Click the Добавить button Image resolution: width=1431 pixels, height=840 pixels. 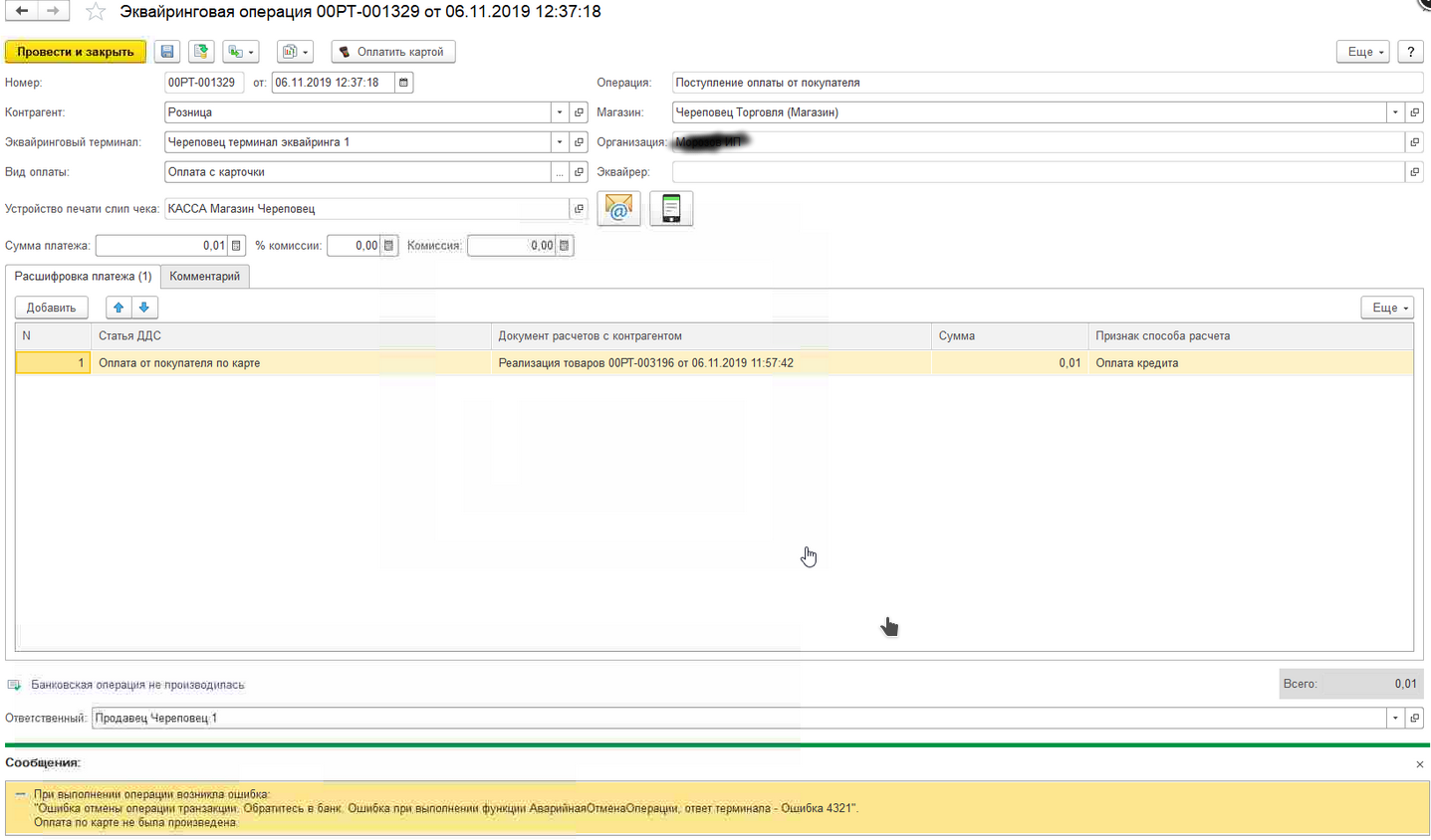(51, 308)
